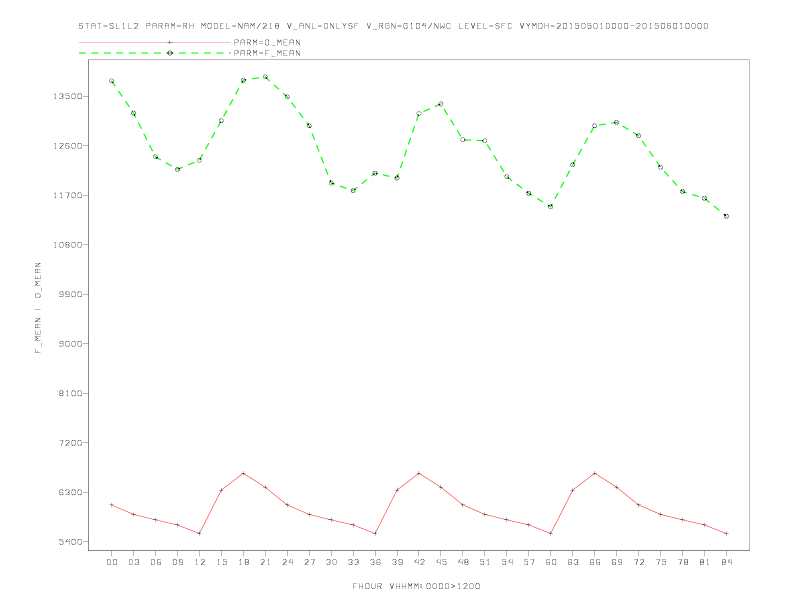Select the circle marker on the green legend line
This screenshot has width=792, height=612.
[170, 53]
